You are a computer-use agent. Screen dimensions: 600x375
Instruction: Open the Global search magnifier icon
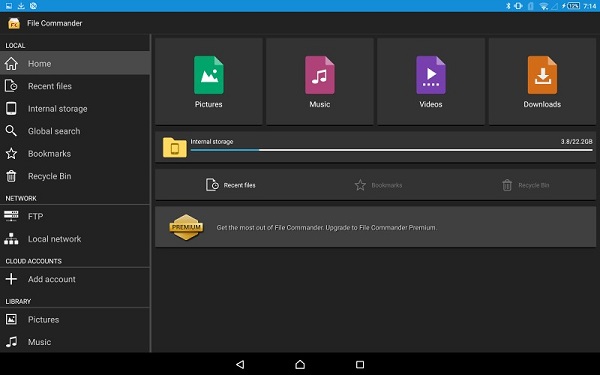click(11, 131)
